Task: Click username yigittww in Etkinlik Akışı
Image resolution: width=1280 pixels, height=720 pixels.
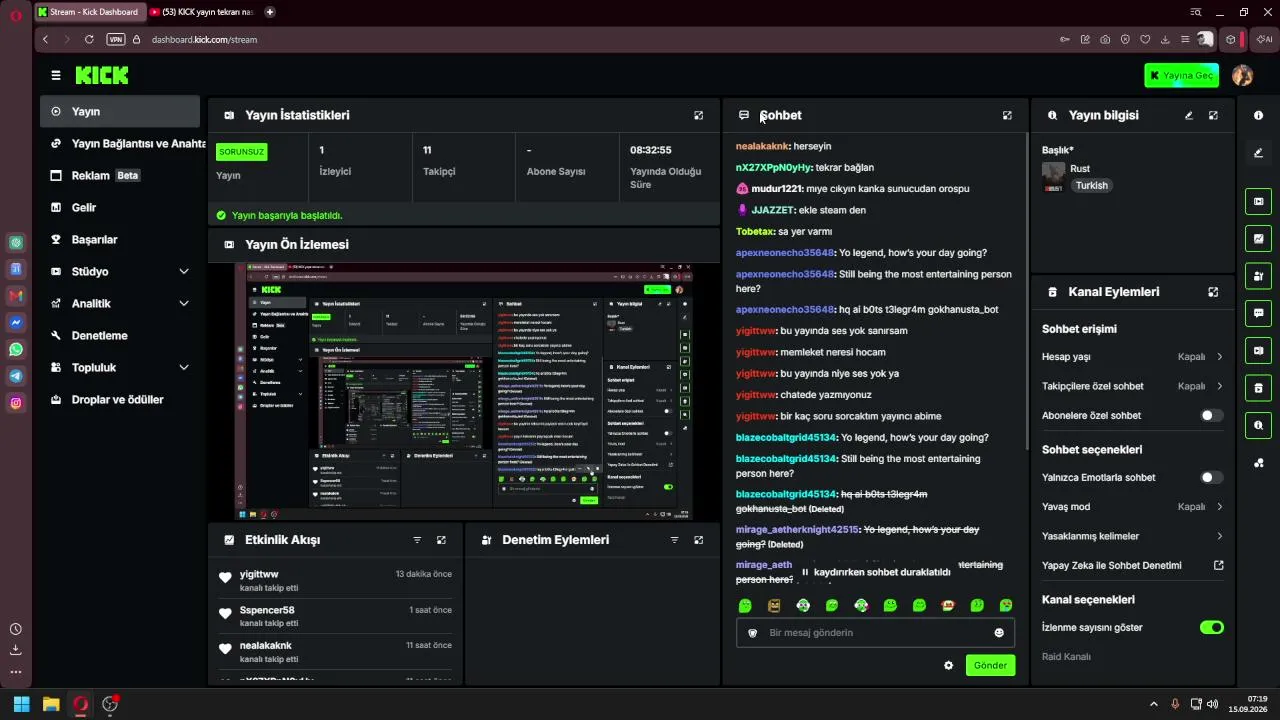Action: point(259,574)
